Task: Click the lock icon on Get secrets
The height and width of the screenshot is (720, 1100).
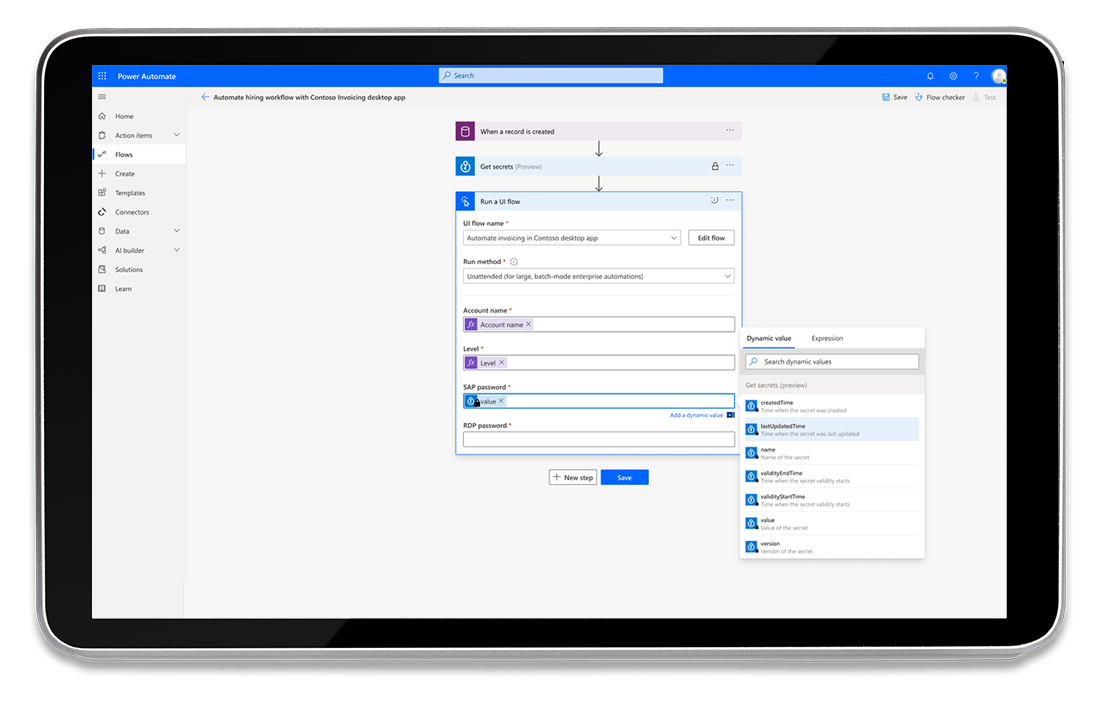Action: point(715,166)
